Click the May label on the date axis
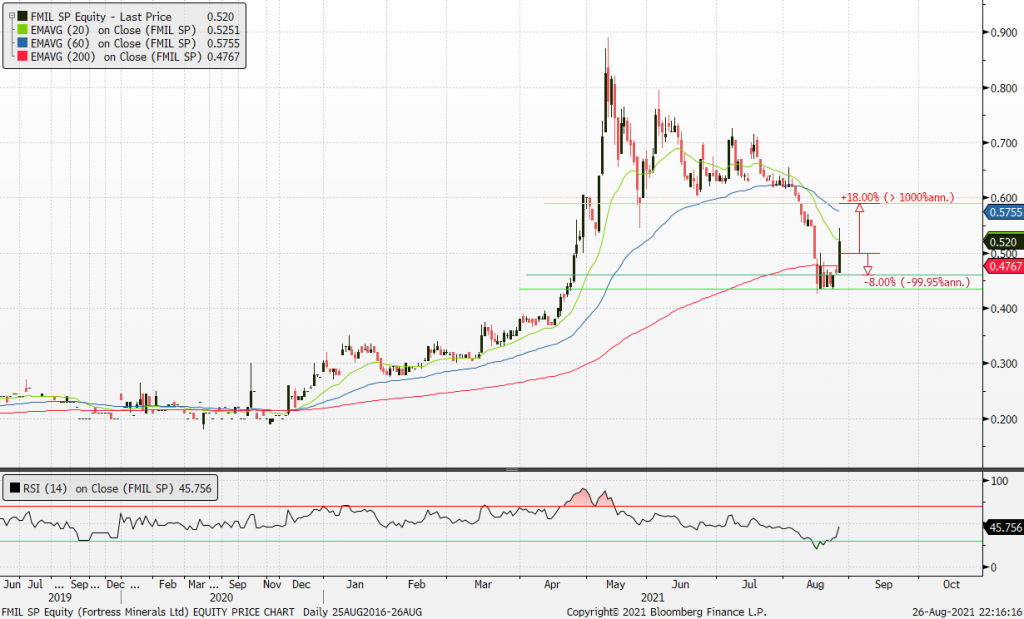The image size is (1024, 619). click(615, 584)
